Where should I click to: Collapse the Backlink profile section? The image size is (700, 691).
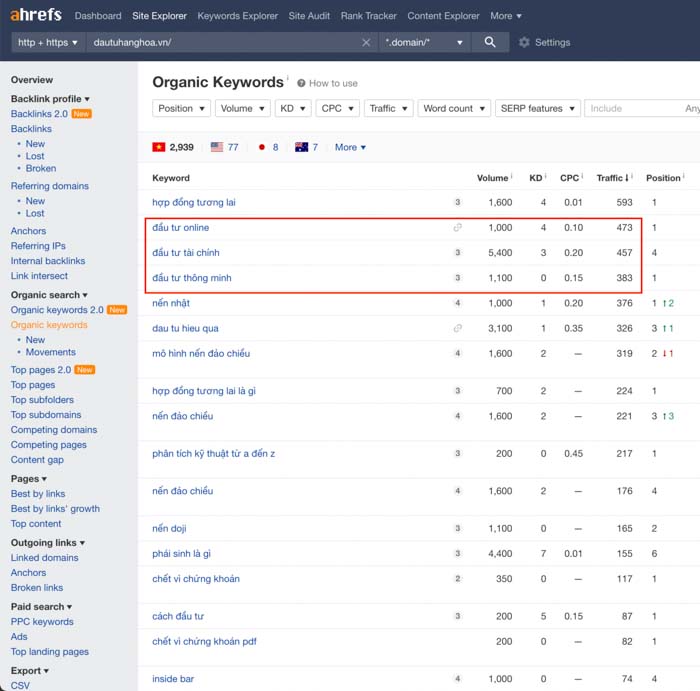point(50,99)
